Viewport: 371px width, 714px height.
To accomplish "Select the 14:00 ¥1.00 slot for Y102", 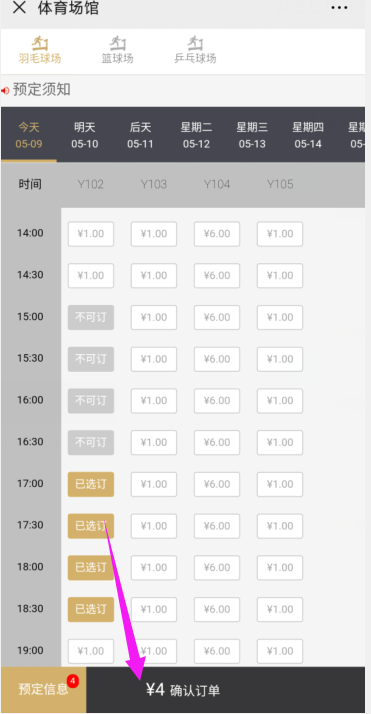I will [x=91, y=234].
